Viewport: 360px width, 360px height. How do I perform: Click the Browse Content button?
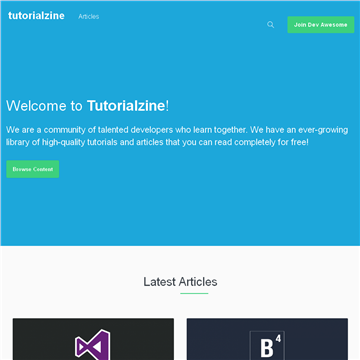pyautogui.click(x=33, y=169)
